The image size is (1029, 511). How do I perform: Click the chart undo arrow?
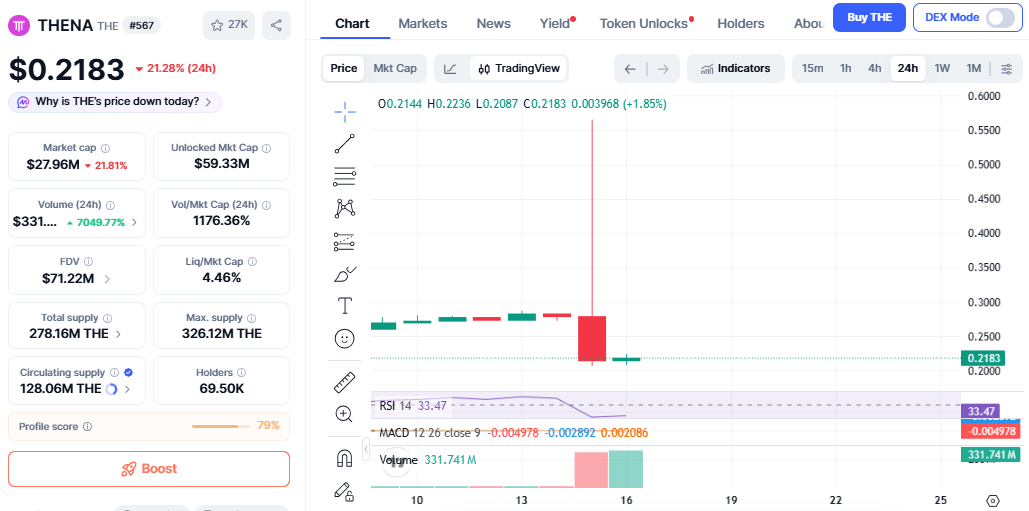630,69
